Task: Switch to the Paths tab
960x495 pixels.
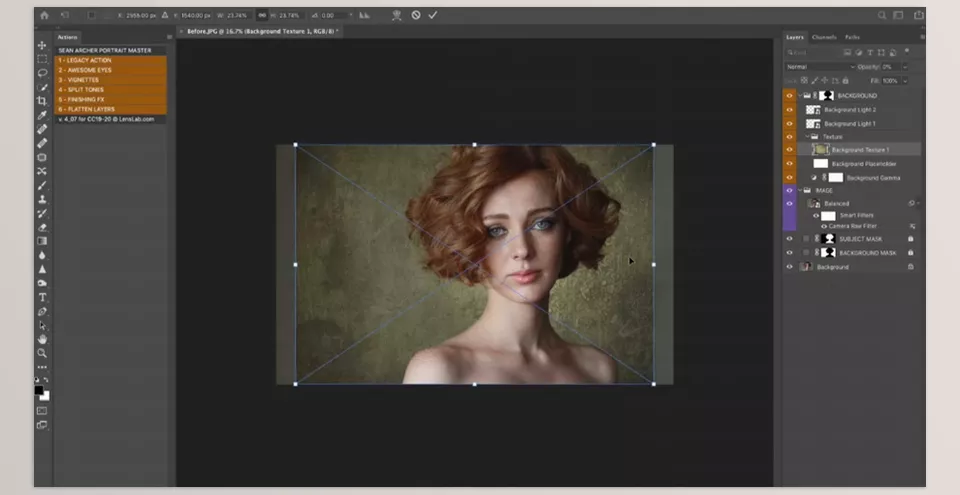Action: [852, 37]
